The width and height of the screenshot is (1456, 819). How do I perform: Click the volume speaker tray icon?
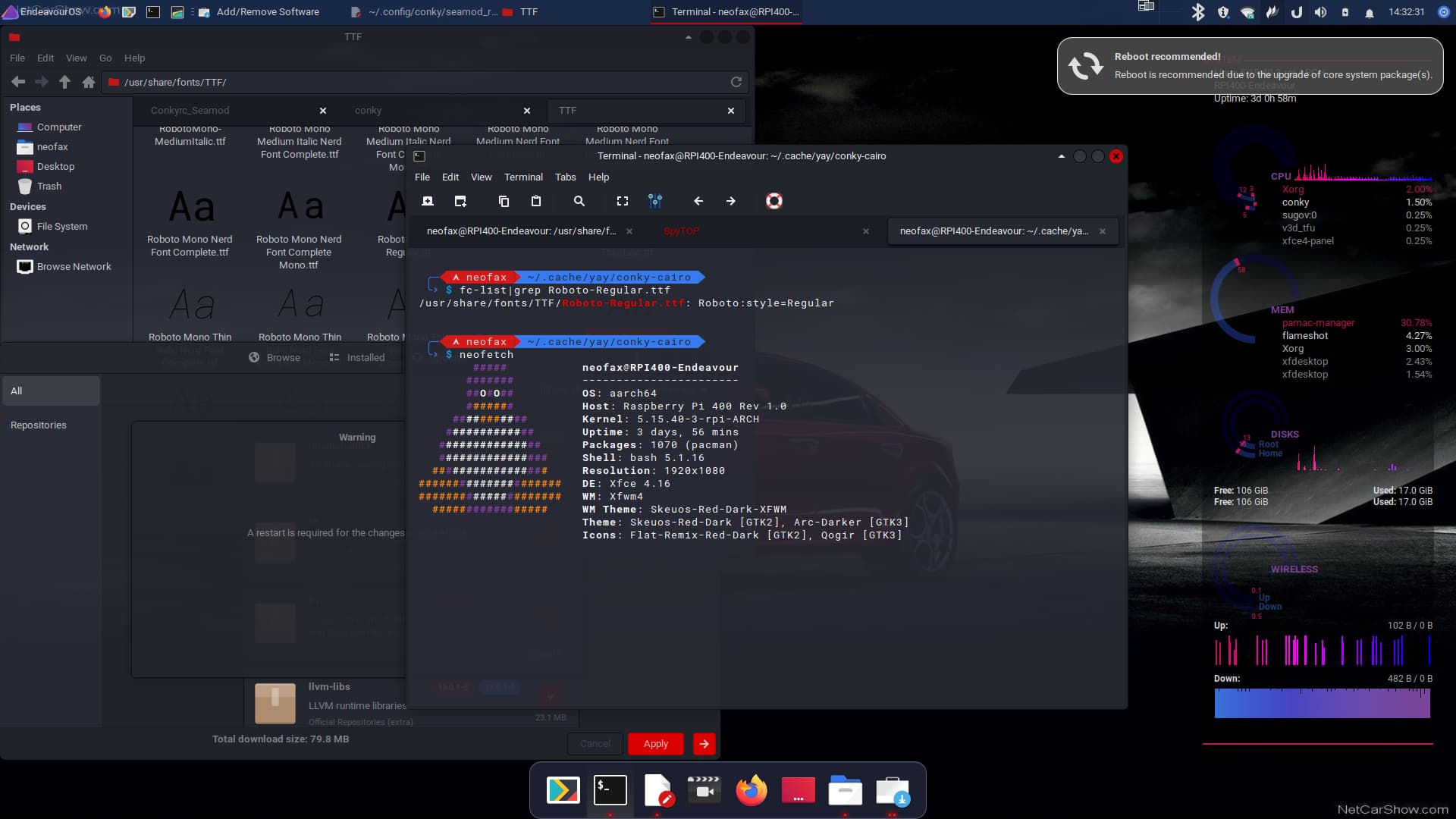1321,12
